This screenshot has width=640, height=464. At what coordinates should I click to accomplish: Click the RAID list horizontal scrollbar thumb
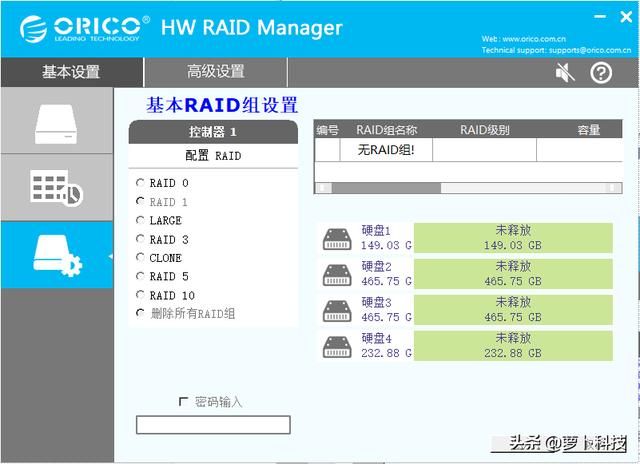[387, 188]
